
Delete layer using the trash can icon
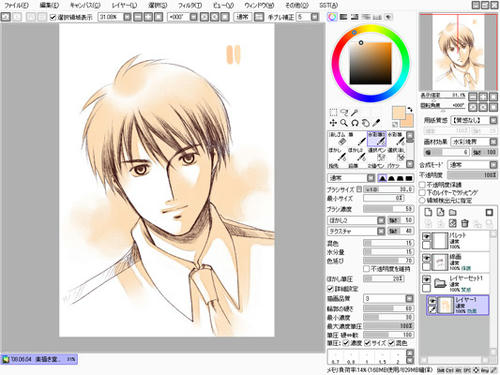click(465, 223)
